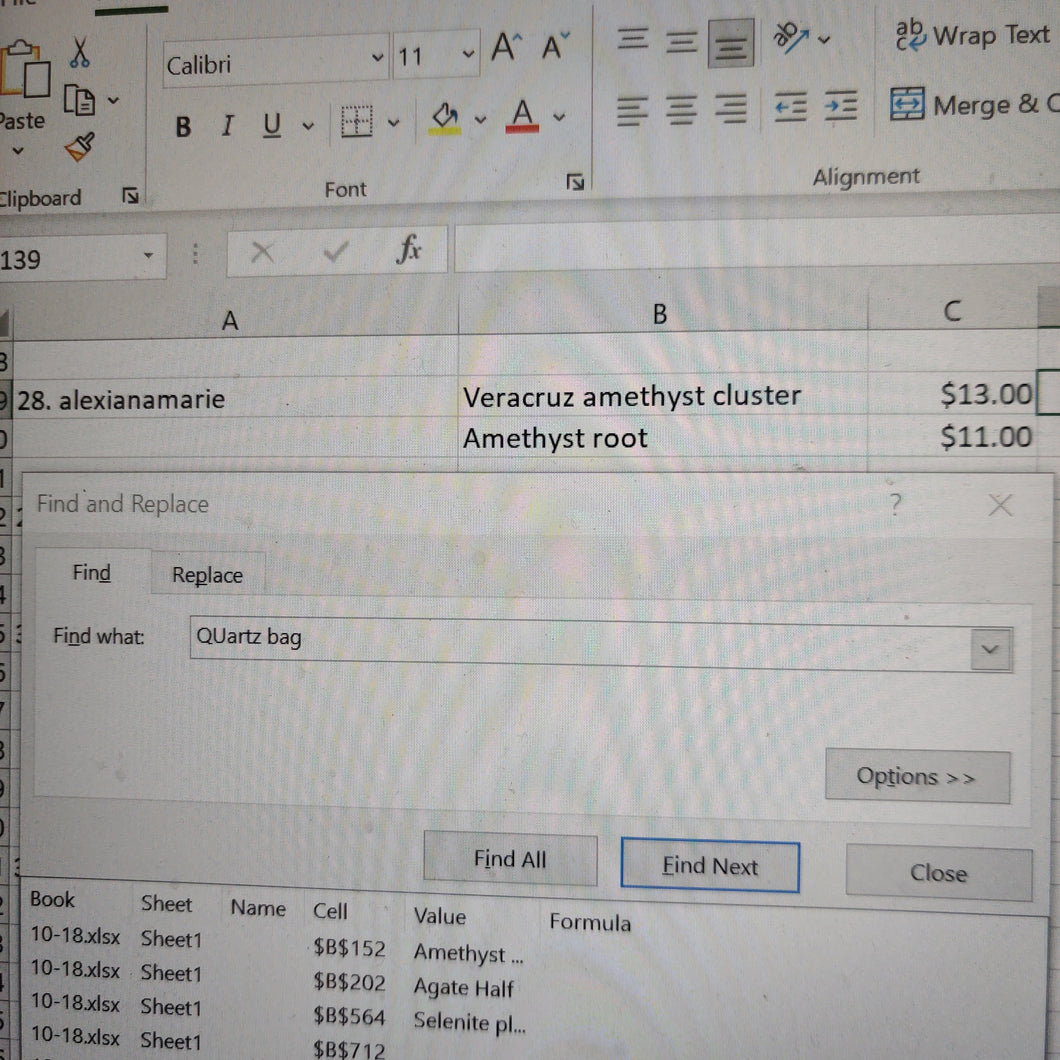The height and width of the screenshot is (1060, 1060).
Task: Click the Increase Indent icon
Action: [x=840, y=106]
